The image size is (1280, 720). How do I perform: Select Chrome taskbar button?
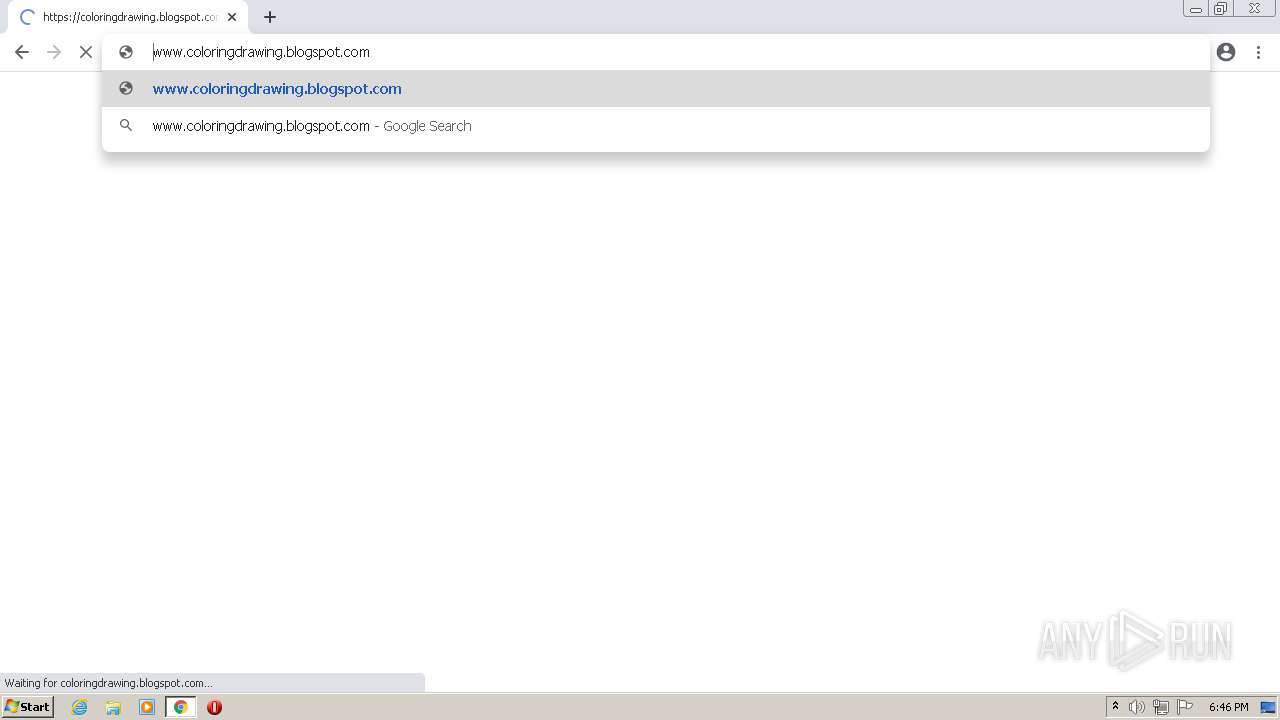180,707
